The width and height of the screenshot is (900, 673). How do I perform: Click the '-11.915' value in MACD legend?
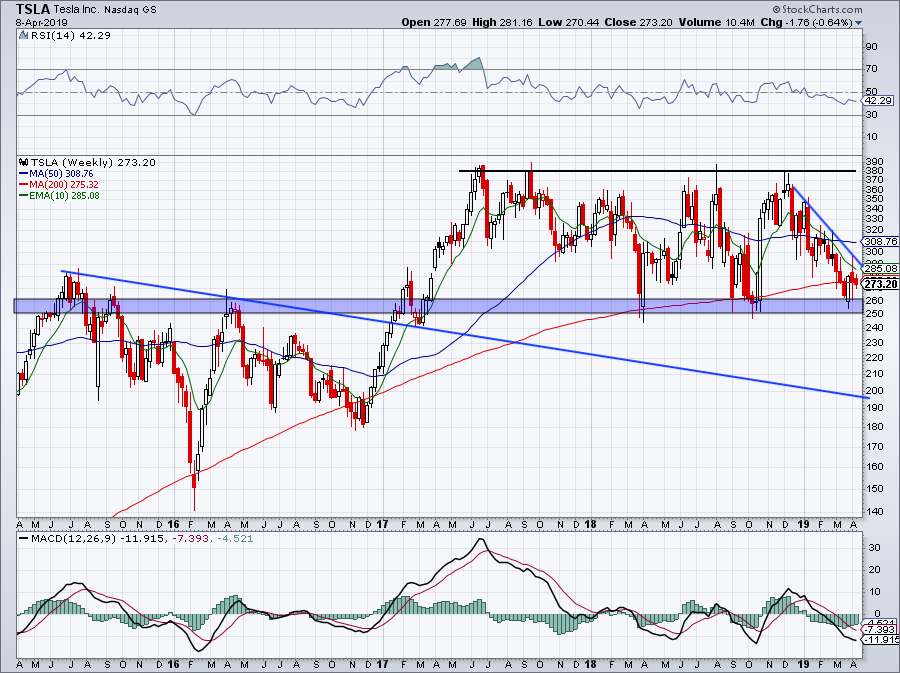point(141,539)
